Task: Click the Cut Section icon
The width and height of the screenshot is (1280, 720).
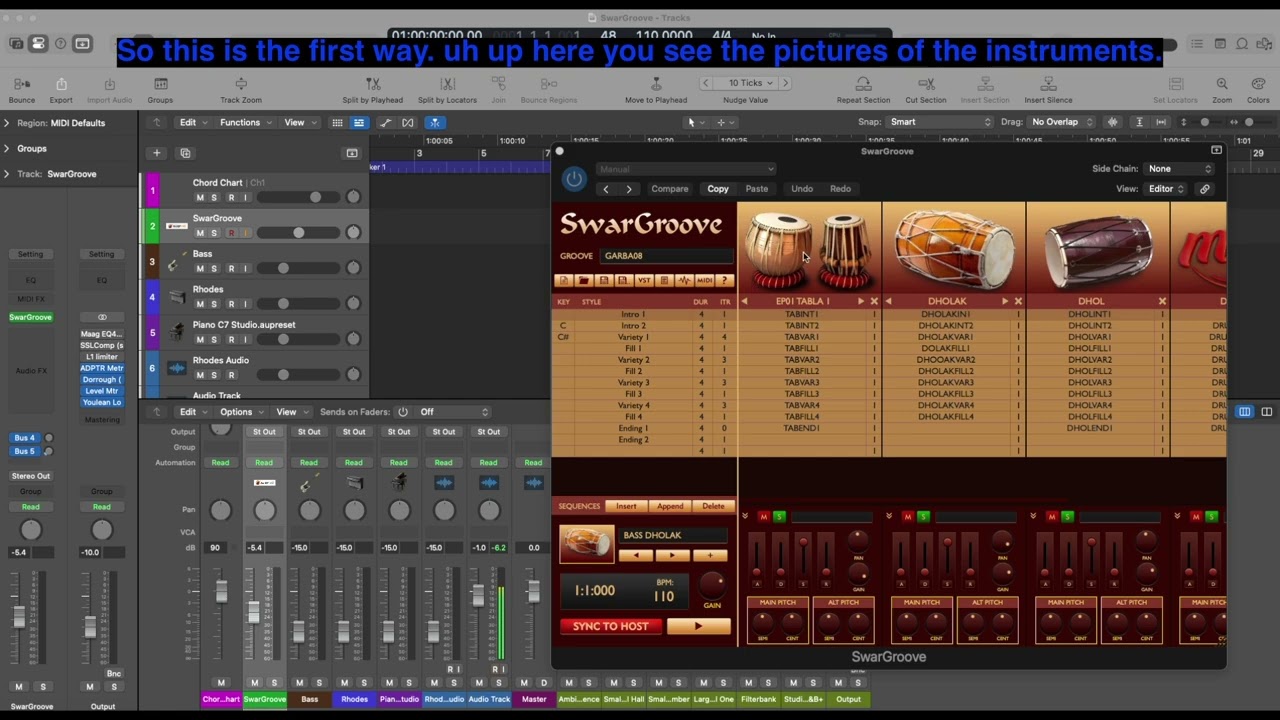Action: 926,84
